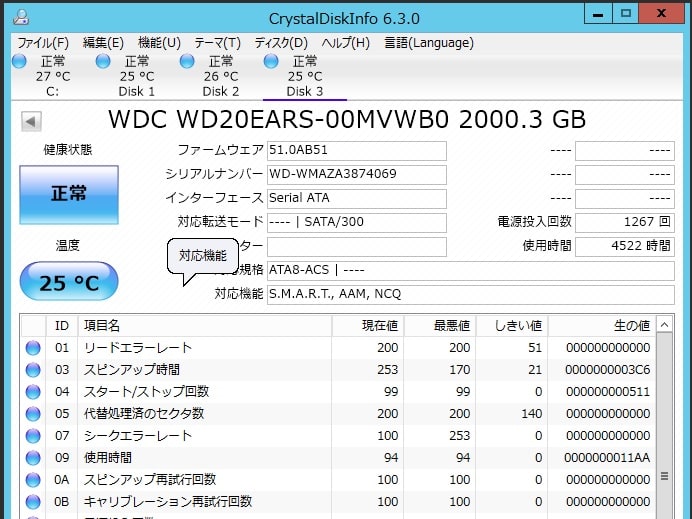
Task: Click status orb for スピンアップ時間 row
Action: (33, 370)
